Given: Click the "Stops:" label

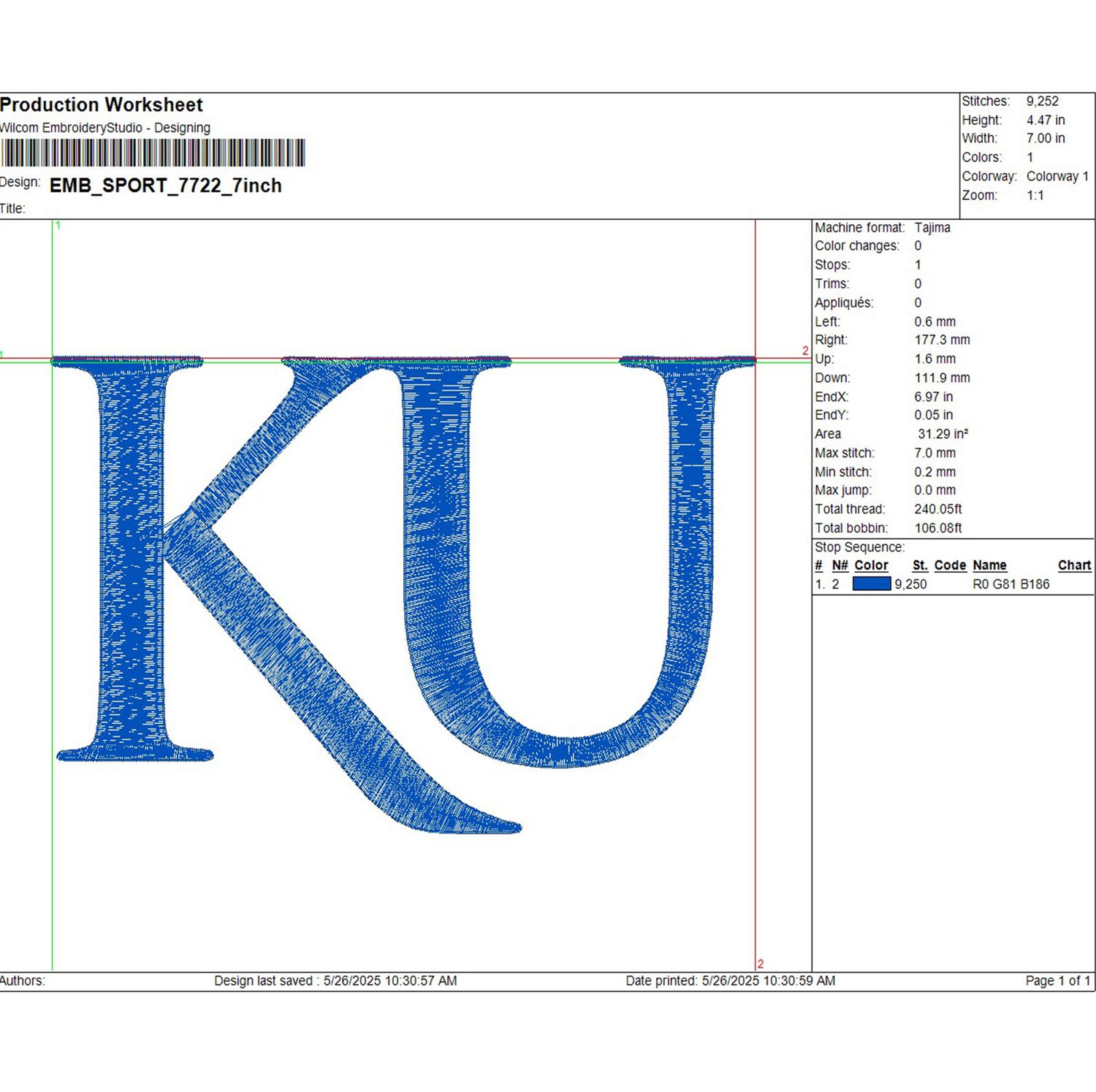Looking at the screenshot, I should point(832,264).
